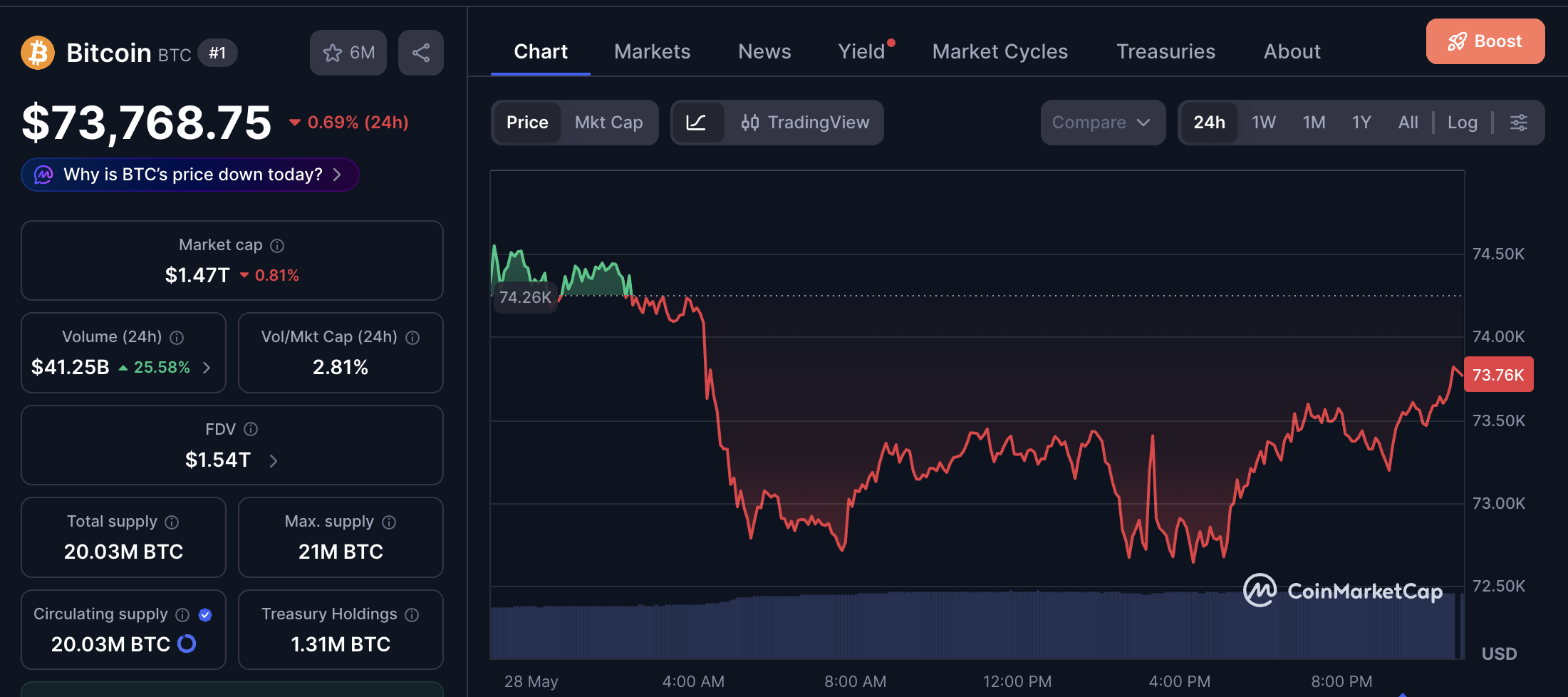
Task: Click the 73.76K current price label
Action: point(1498,375)
